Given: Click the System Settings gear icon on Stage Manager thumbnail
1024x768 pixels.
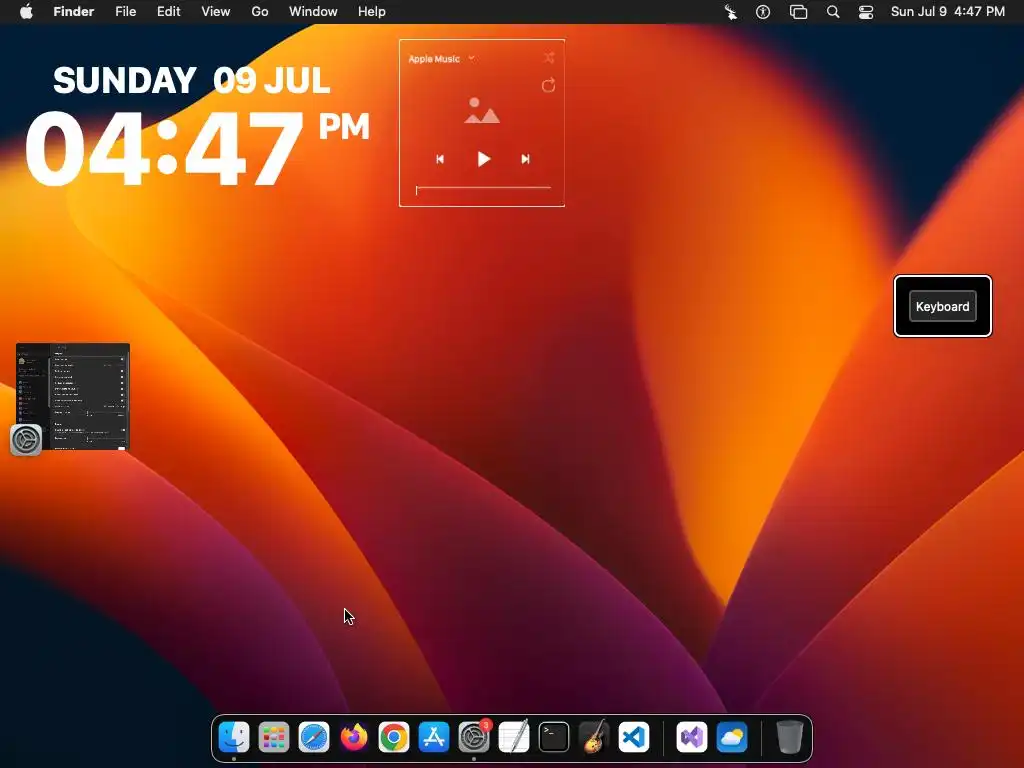Looking at the screenshot, I should (26, 440).
